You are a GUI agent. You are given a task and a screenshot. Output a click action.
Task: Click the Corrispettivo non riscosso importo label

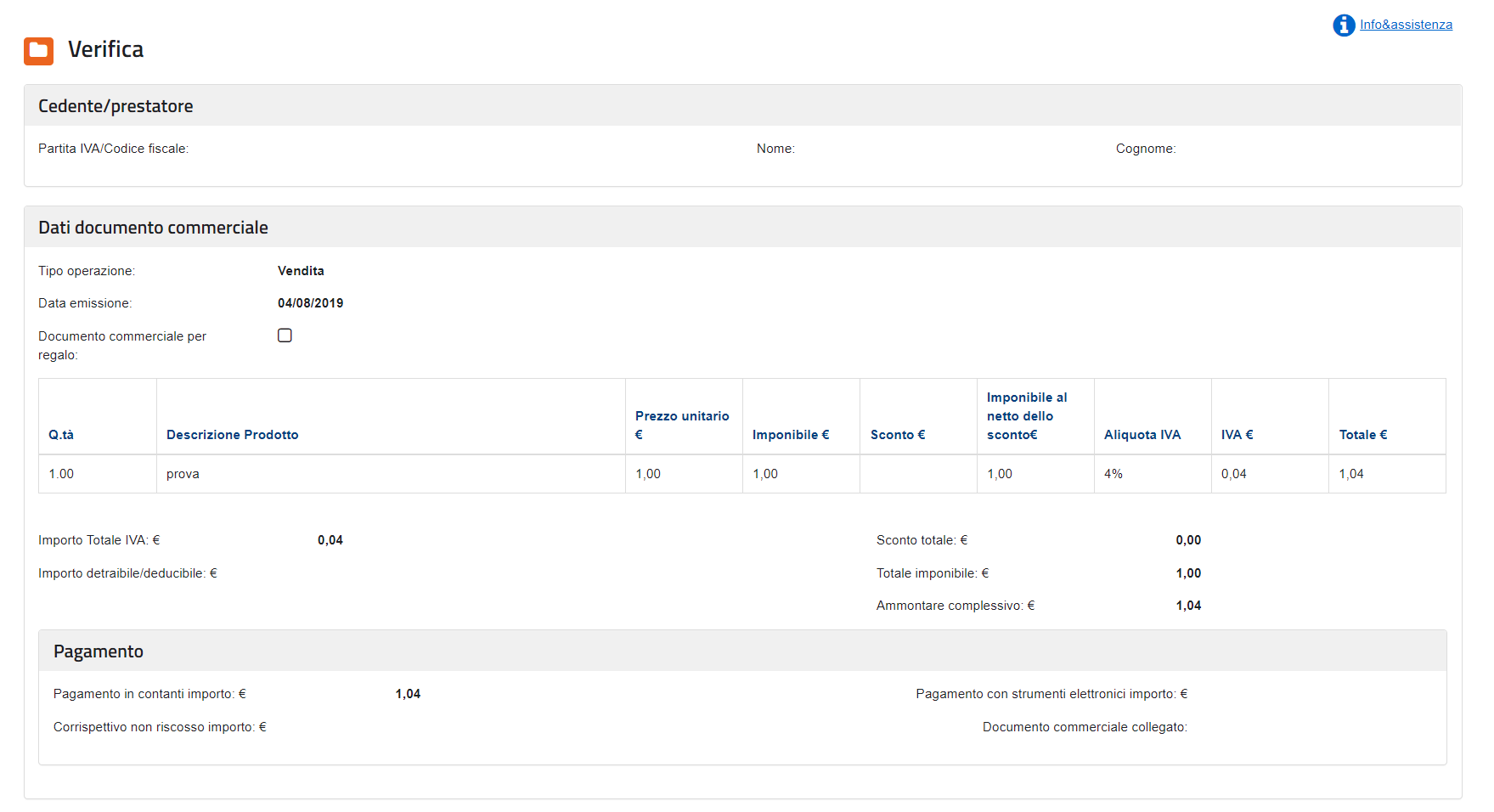coord(160,727)
